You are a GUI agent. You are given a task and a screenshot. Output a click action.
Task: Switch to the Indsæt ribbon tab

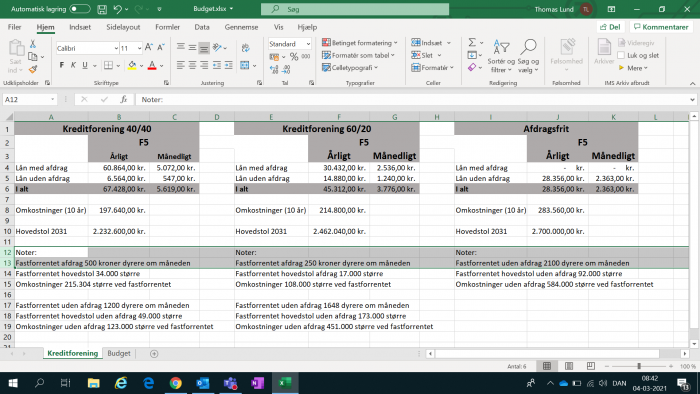coord(80,27)
